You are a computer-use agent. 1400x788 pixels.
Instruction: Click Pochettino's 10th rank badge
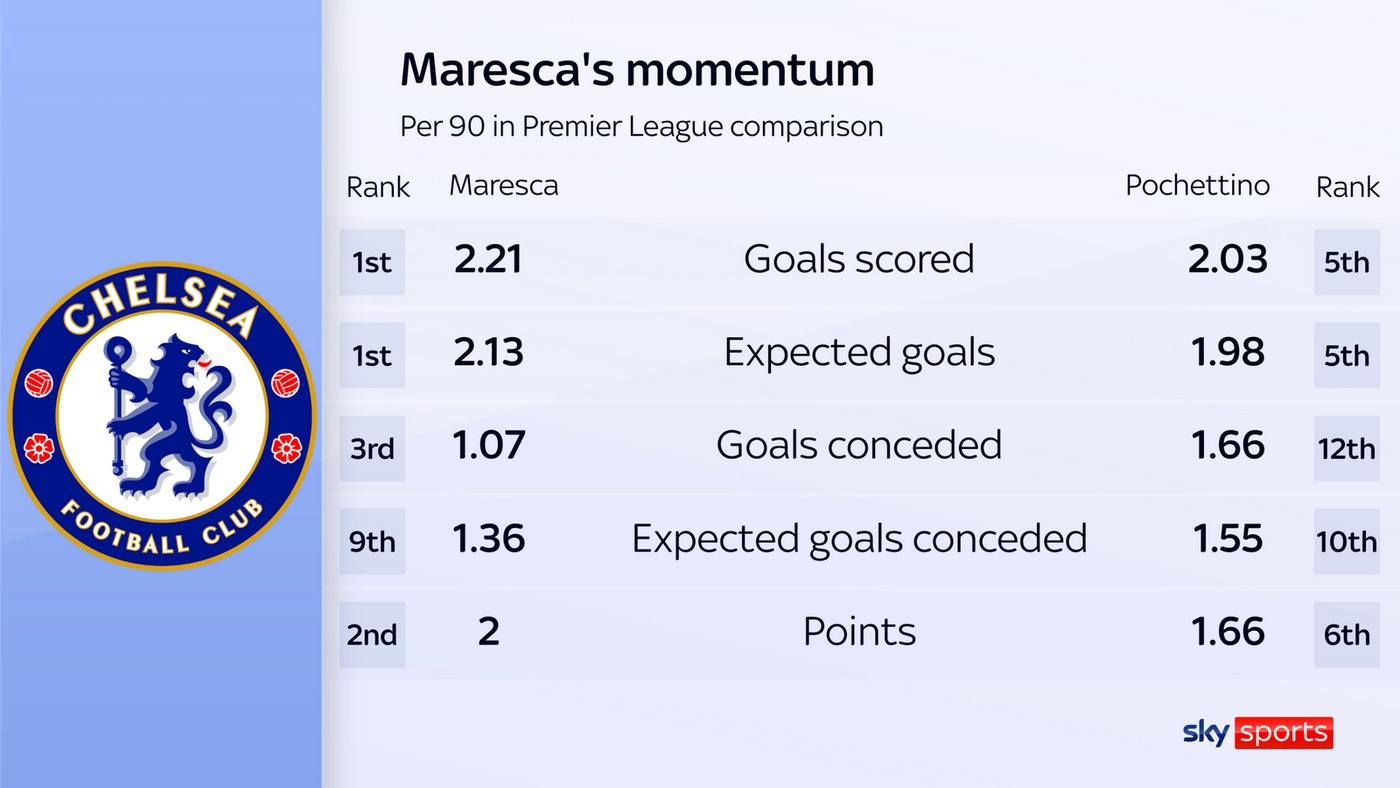1346,542
